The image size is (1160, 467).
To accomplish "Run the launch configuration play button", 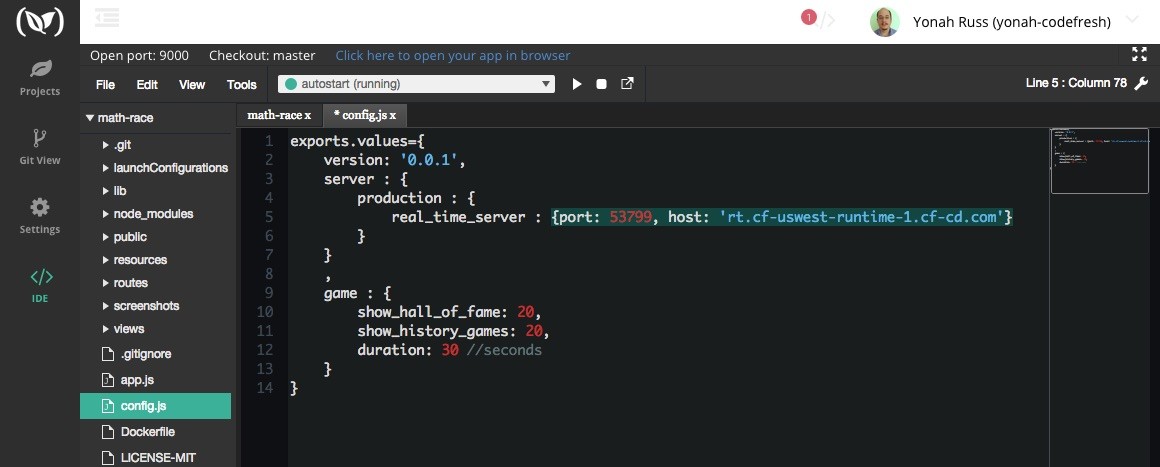I will pos(577,84).
